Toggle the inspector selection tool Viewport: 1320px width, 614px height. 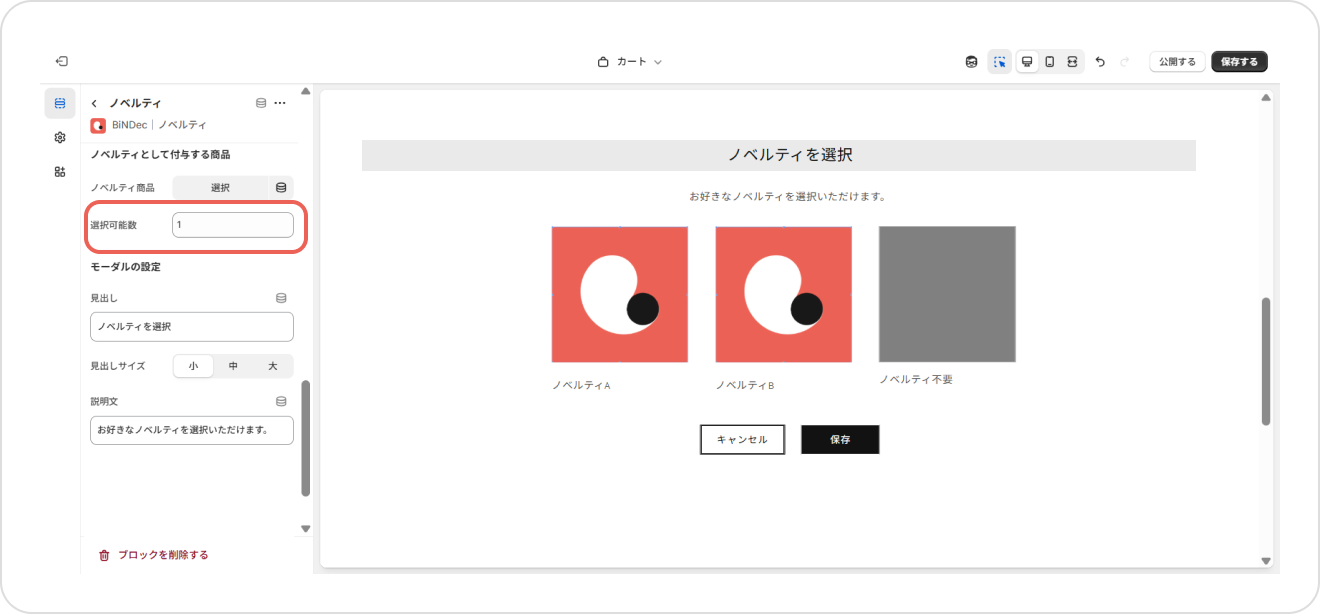999,62
